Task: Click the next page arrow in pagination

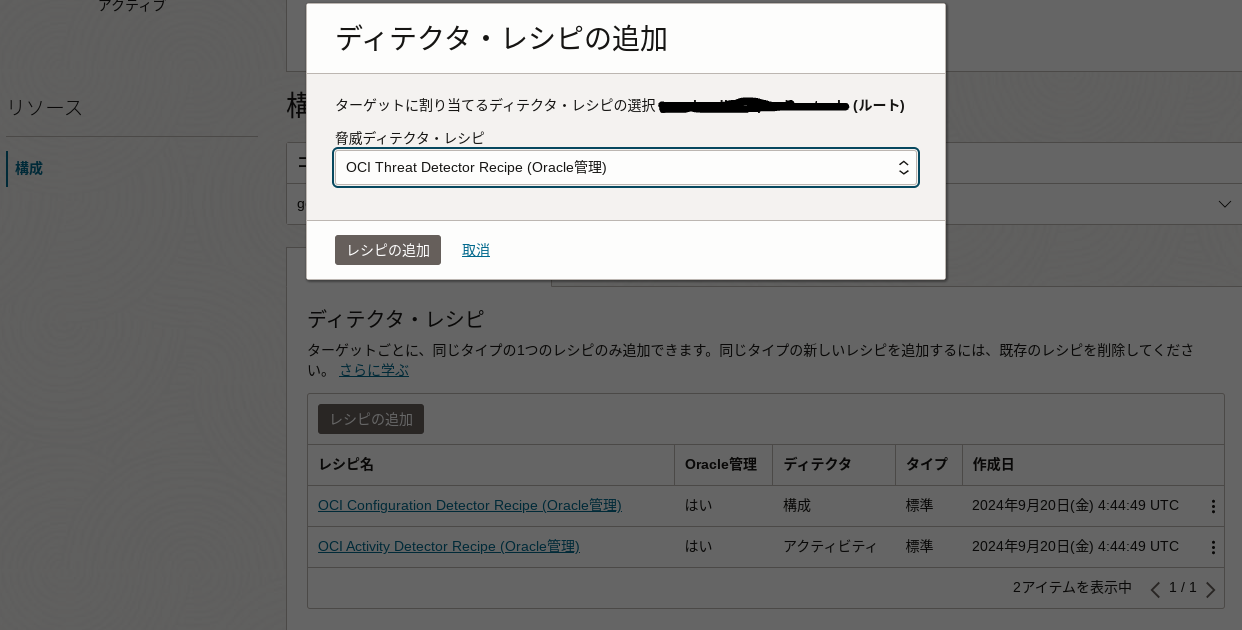Action: [x=1210, y=590]
